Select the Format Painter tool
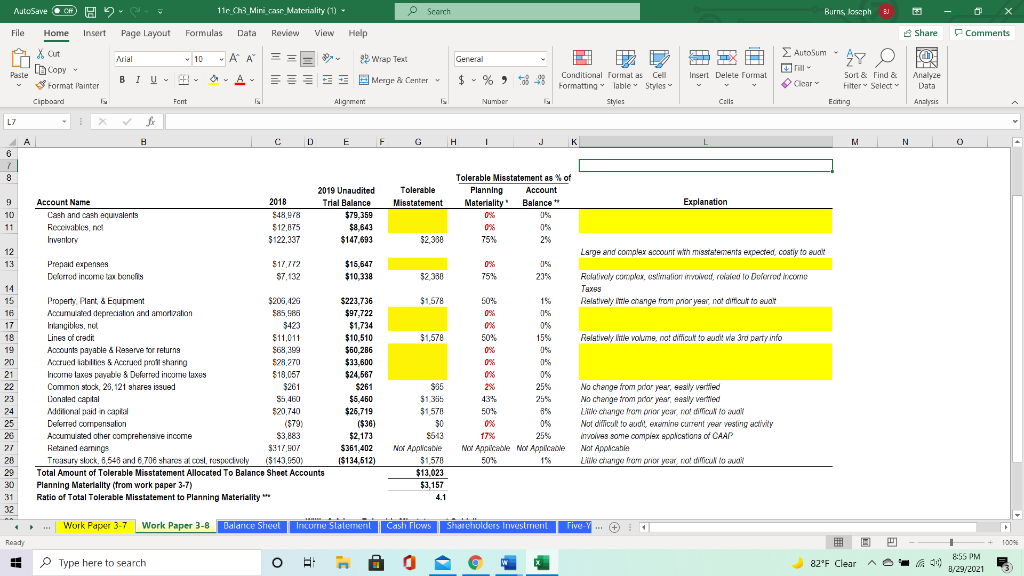1024x576 pixels. [x=67, y=86]
